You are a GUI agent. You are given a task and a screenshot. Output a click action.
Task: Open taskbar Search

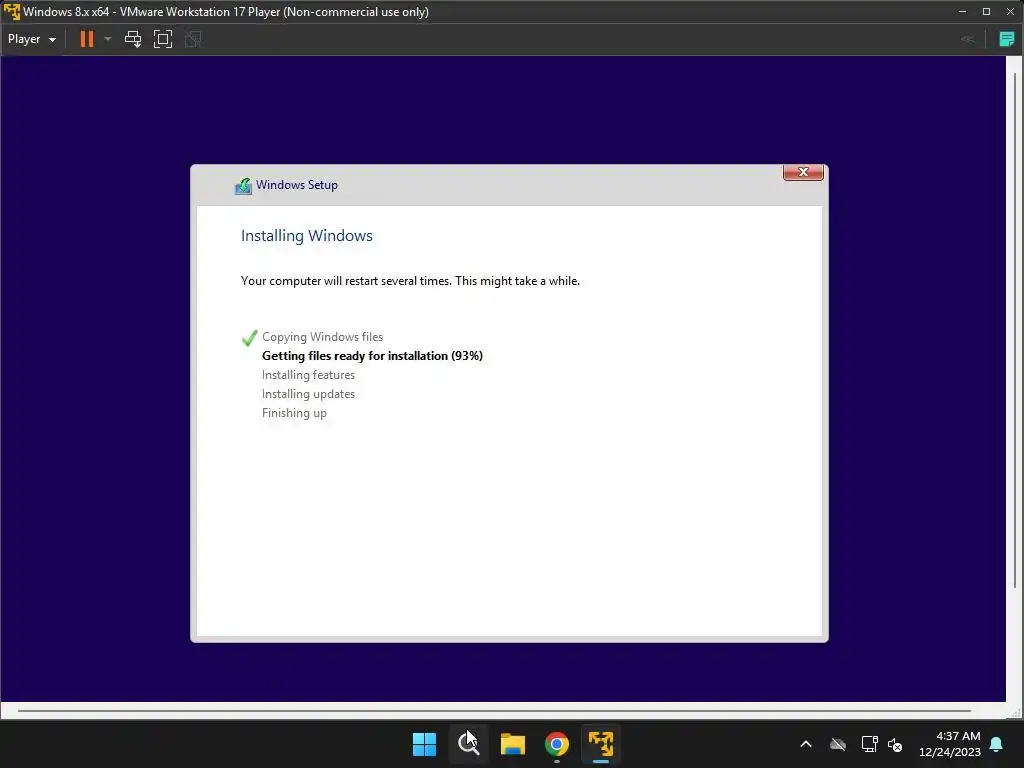(468, 744)
